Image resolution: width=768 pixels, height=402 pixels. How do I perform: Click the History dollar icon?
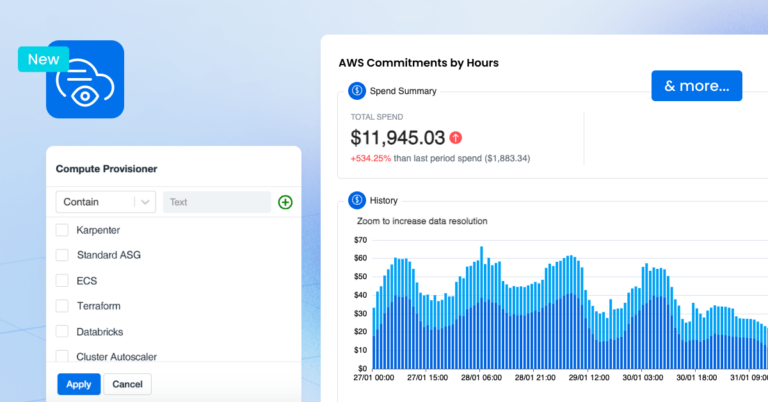(357, 200)
